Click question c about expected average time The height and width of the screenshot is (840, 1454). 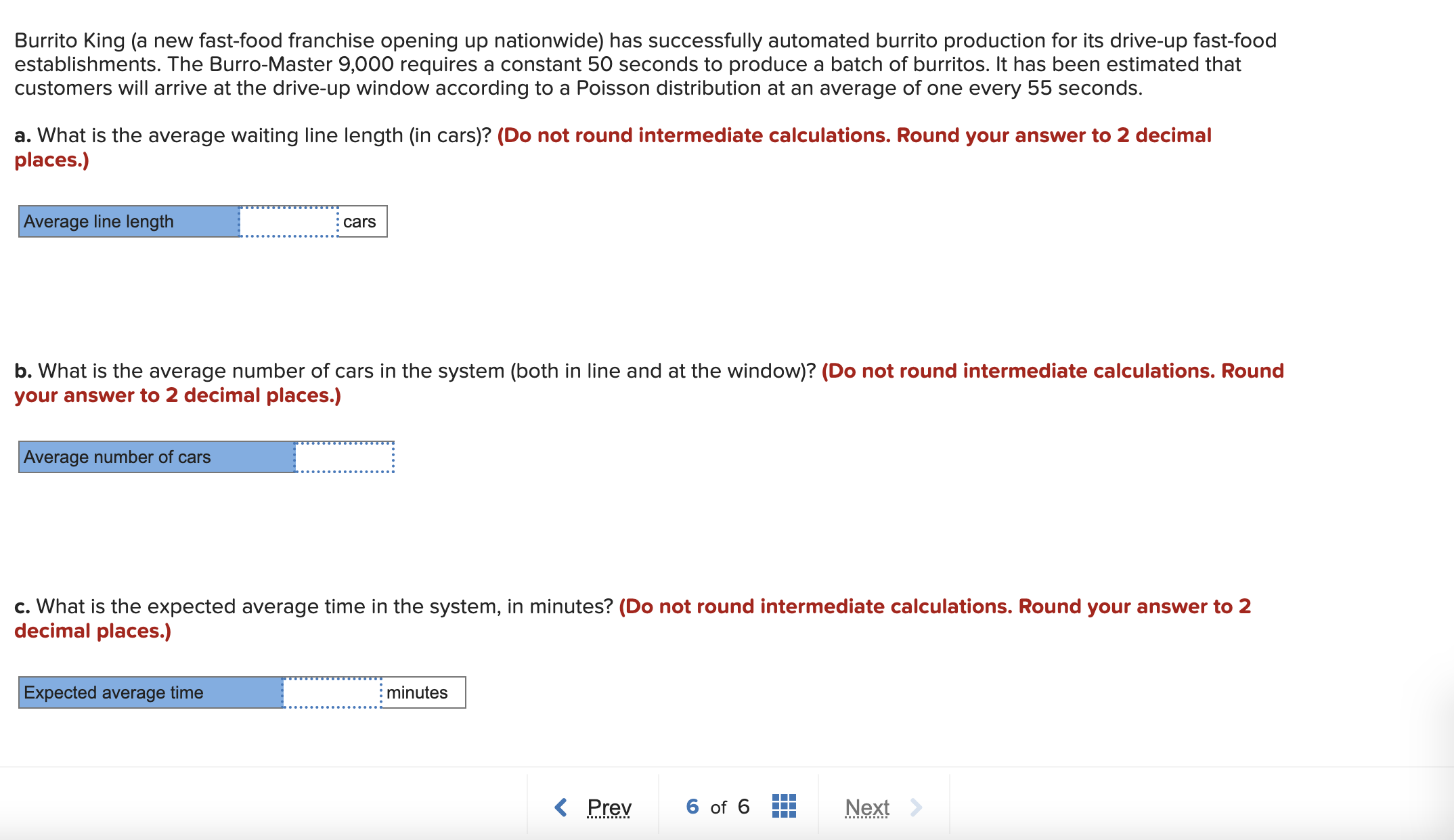tap(313, 606)
